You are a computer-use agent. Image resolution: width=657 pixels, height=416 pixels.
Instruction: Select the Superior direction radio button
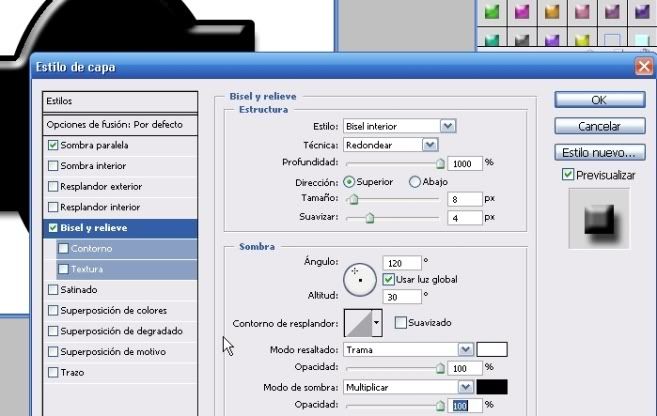[x=349, y=182]
